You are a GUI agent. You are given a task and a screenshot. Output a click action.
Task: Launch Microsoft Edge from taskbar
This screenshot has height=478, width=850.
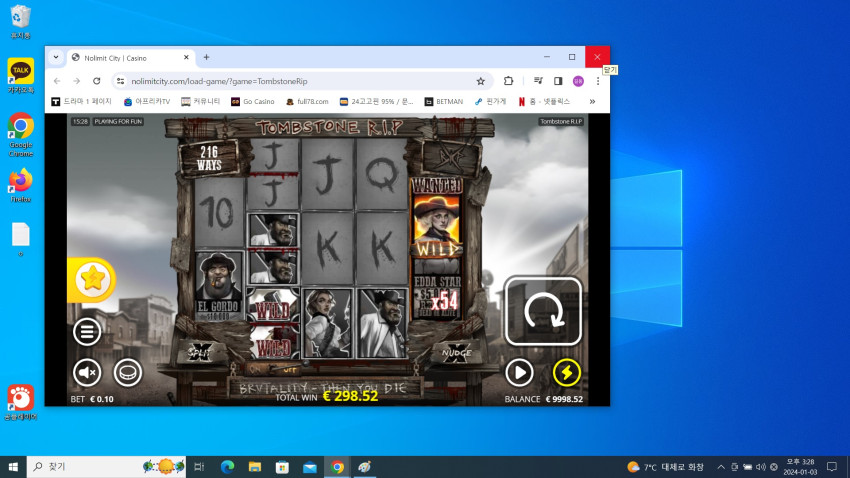pyautogui.click(x=227, y=467)
